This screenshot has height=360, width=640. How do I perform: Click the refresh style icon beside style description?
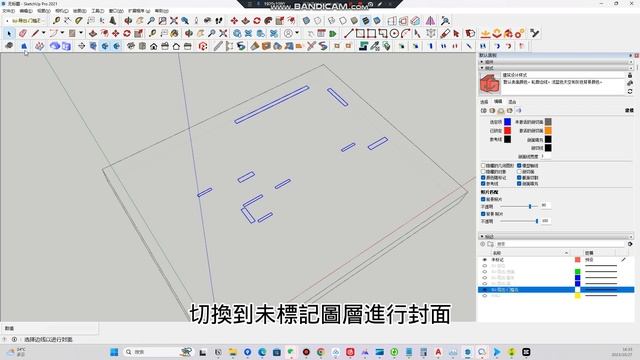point(630,91)
